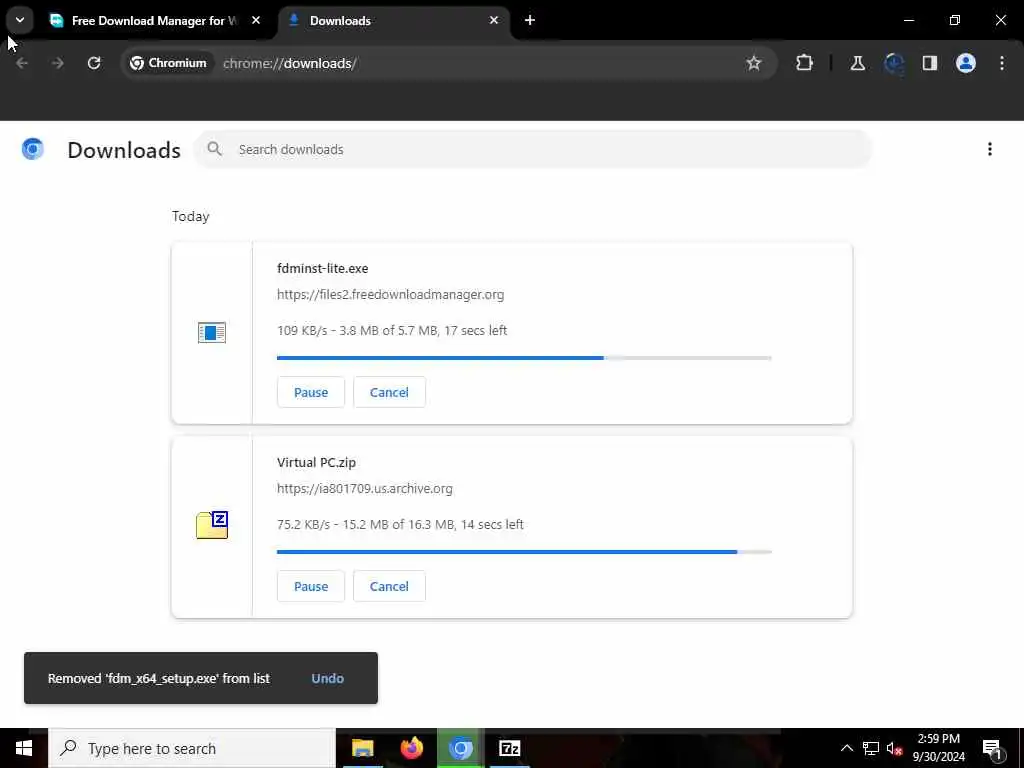
Task: Open File Explorer from the taskbar
Action: 362,748
